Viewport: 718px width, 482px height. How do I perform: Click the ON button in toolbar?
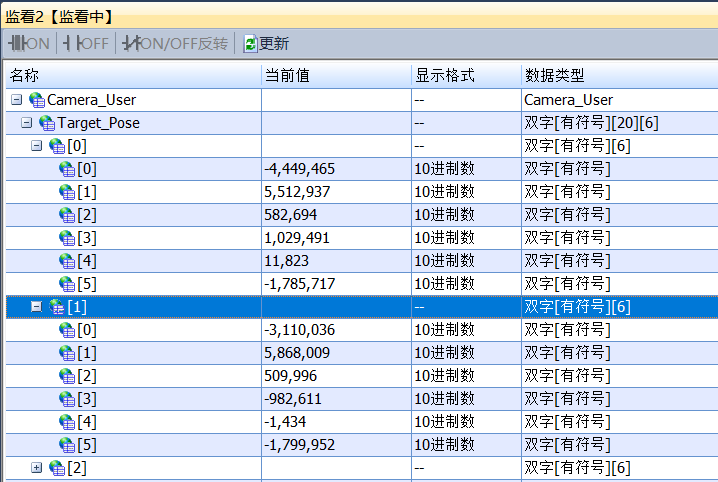(x=28, y=43)
